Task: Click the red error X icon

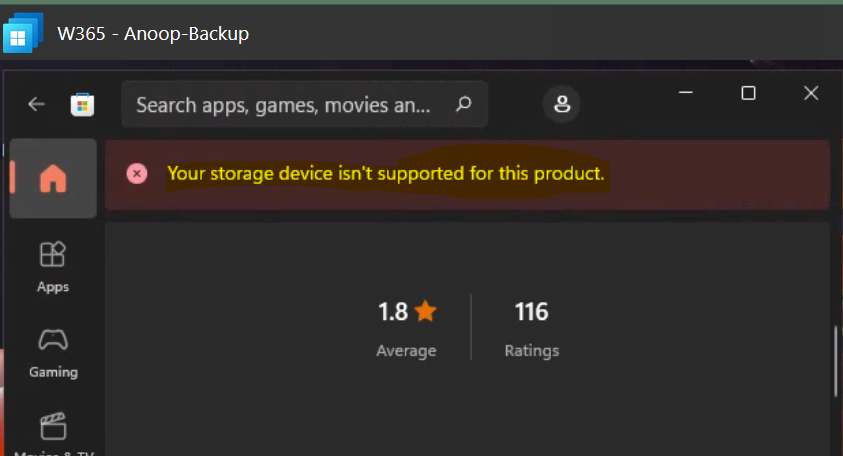Action: coord(138,174)
